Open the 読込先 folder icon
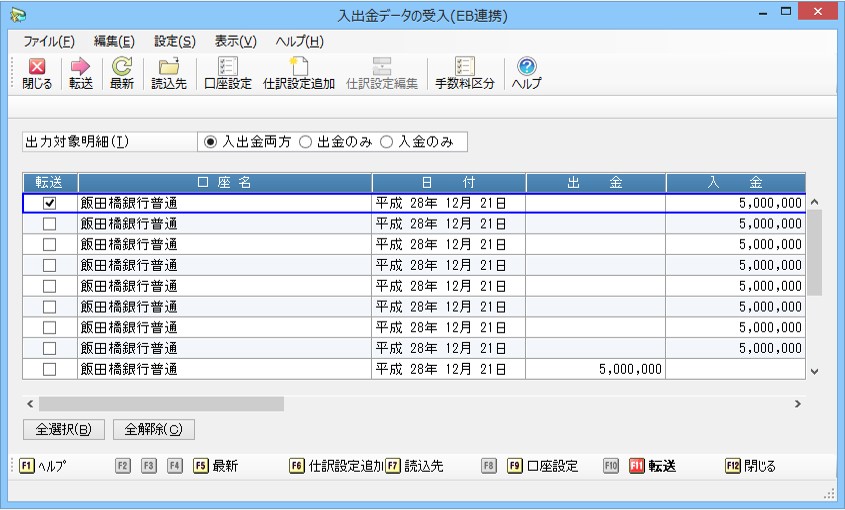The height and width of the screenshot is (510, 845). click(x=168, y=68)
